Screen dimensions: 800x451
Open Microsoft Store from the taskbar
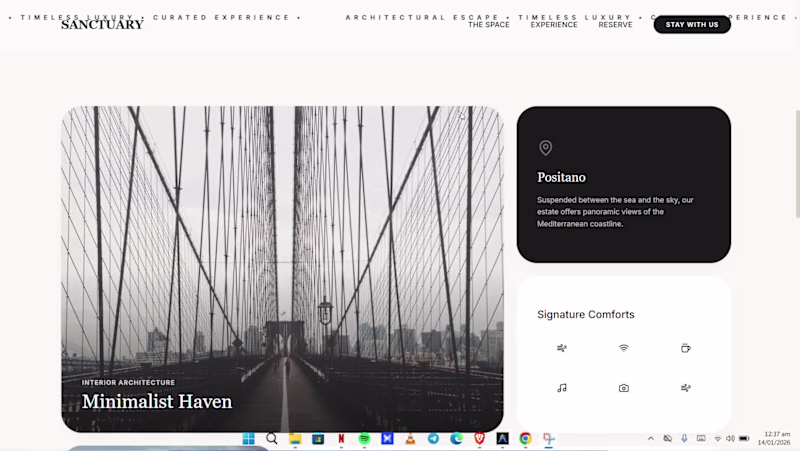coord(318,439)
